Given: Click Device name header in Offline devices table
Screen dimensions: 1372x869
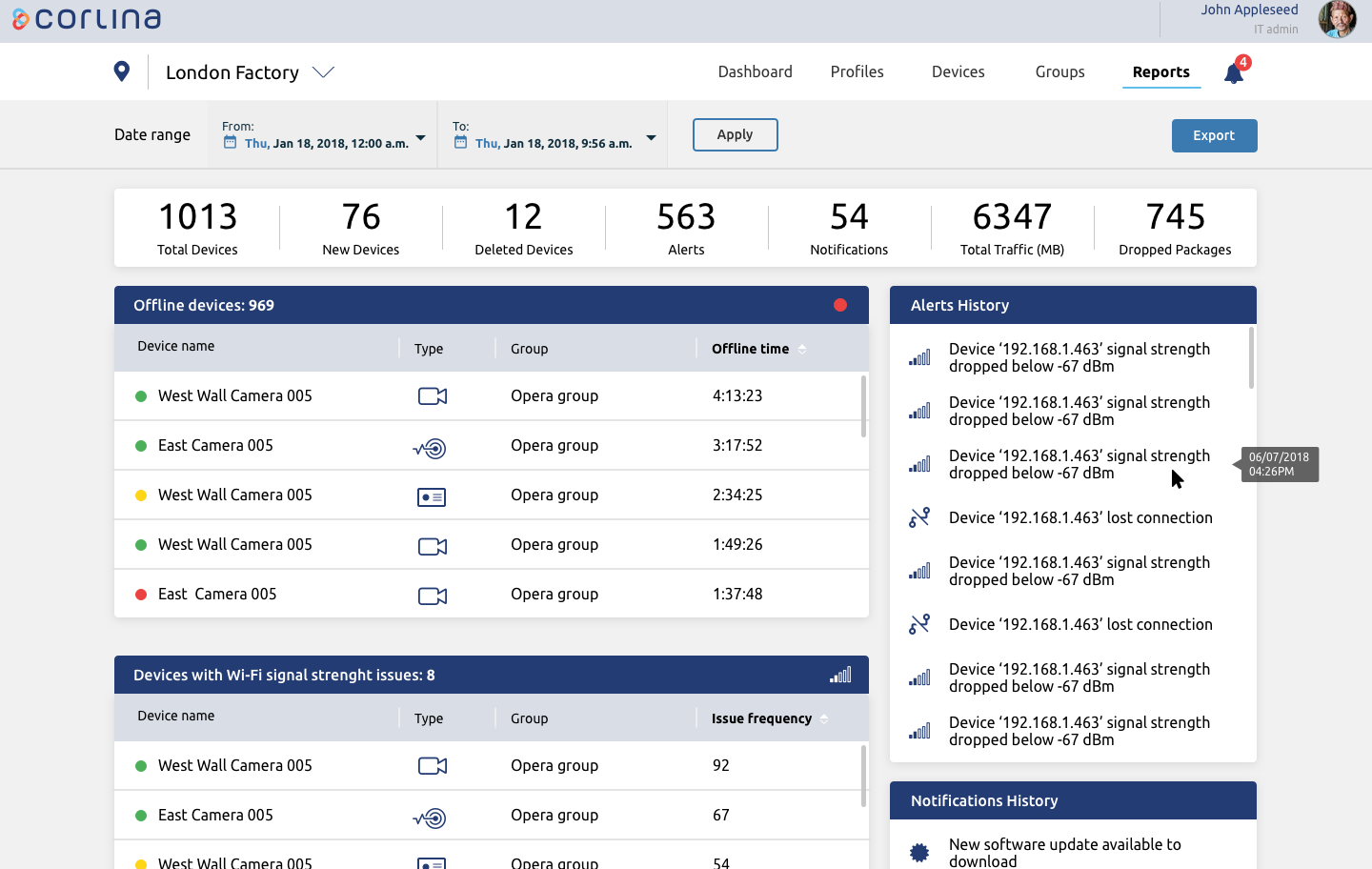Looking at the screenshot, I should (x=176, y=346).
